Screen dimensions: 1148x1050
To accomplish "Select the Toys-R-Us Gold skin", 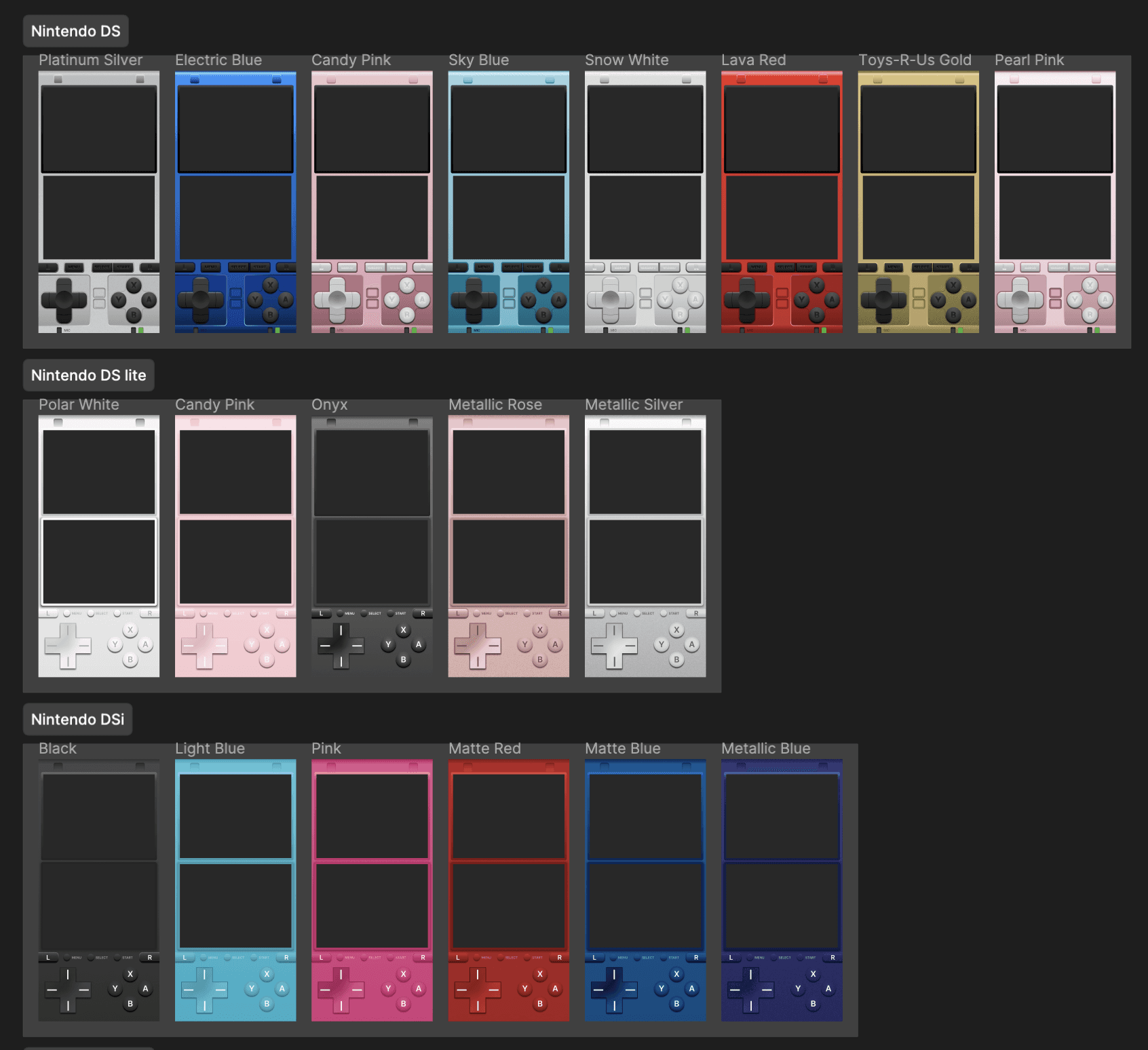I will click(919, 202).
